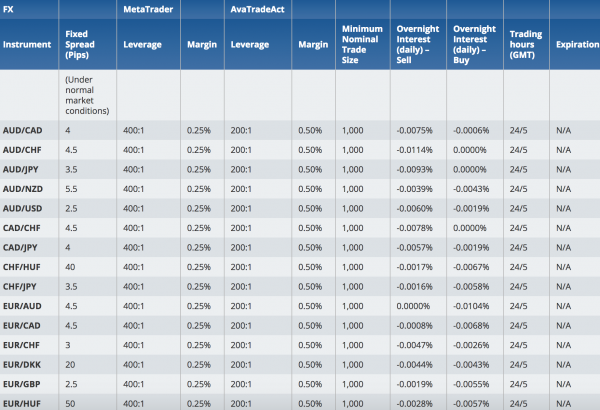Click the AUD/CHF instrument name
This screenshot has height=410, width=600.
click(x=22, y=150)
